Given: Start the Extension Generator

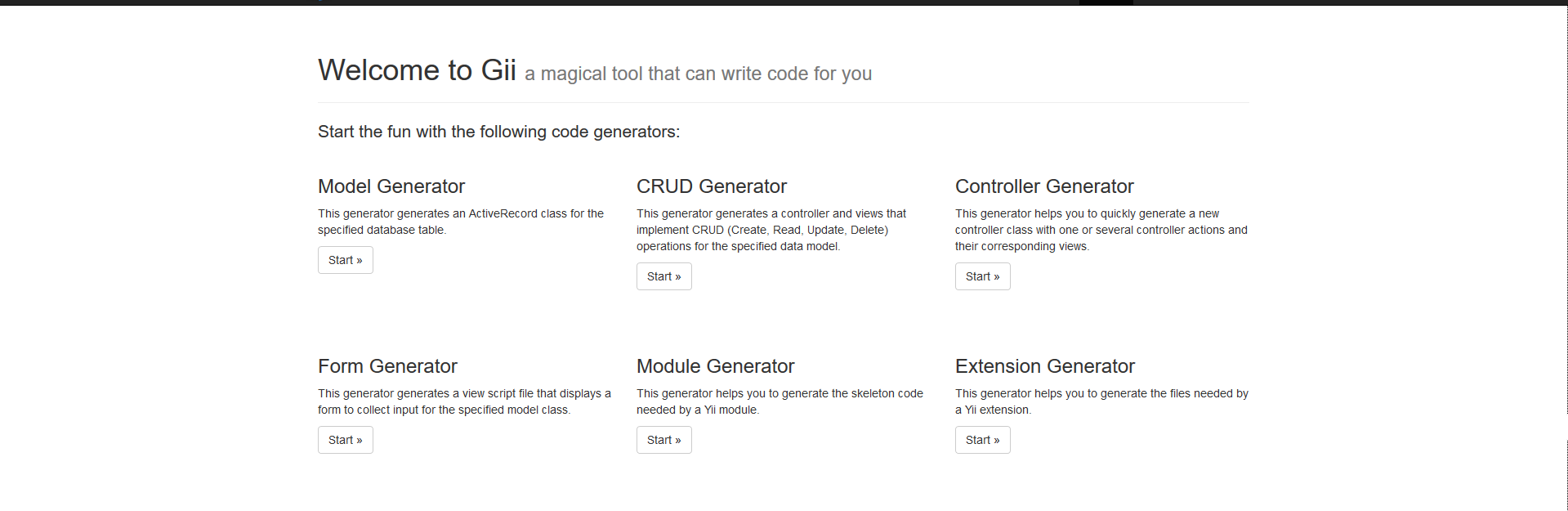Looking at the screenshot, I should (983, 440).
